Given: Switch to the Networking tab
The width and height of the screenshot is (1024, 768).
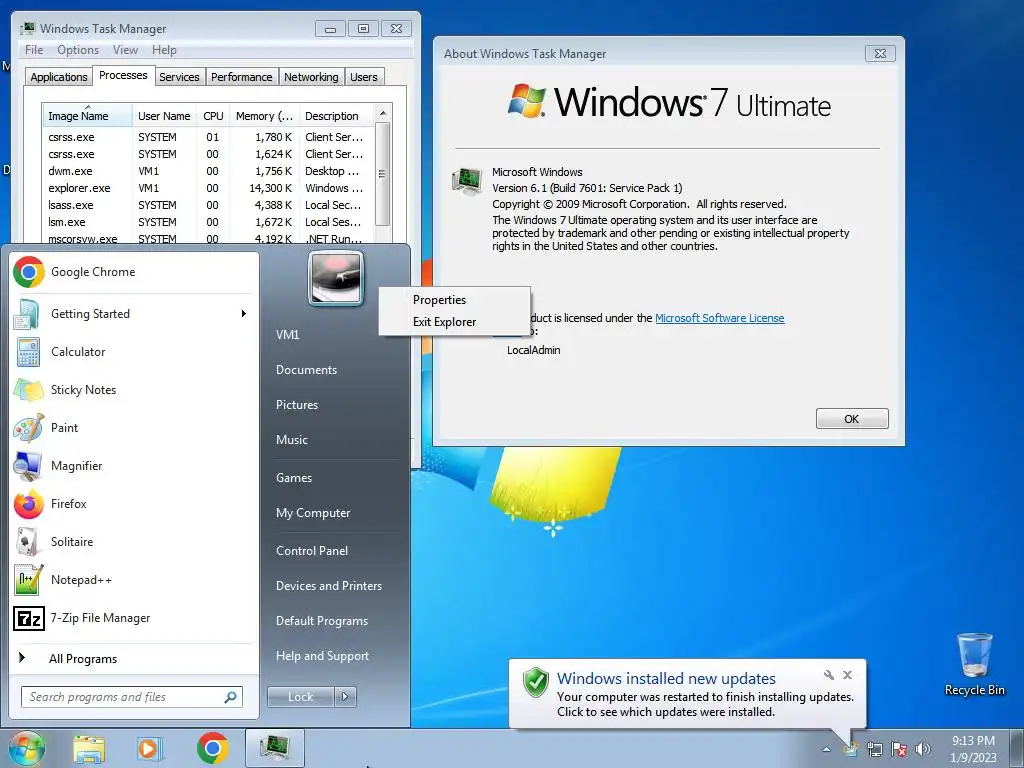Looking at the screenshot, I should pos(312,77).
